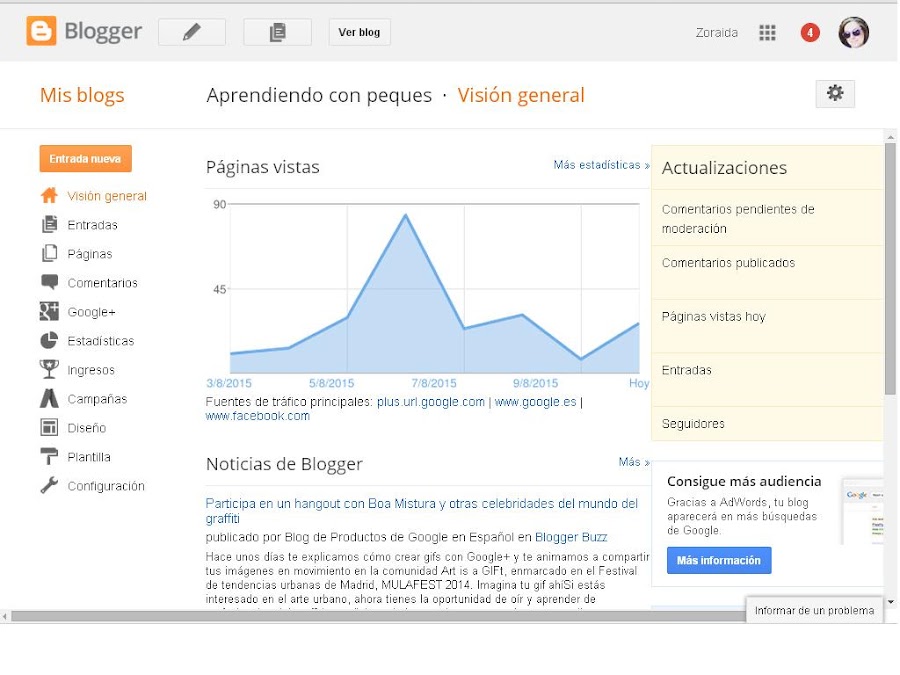Click Informar de un problema
900x675 pixels.
[814, 610]
